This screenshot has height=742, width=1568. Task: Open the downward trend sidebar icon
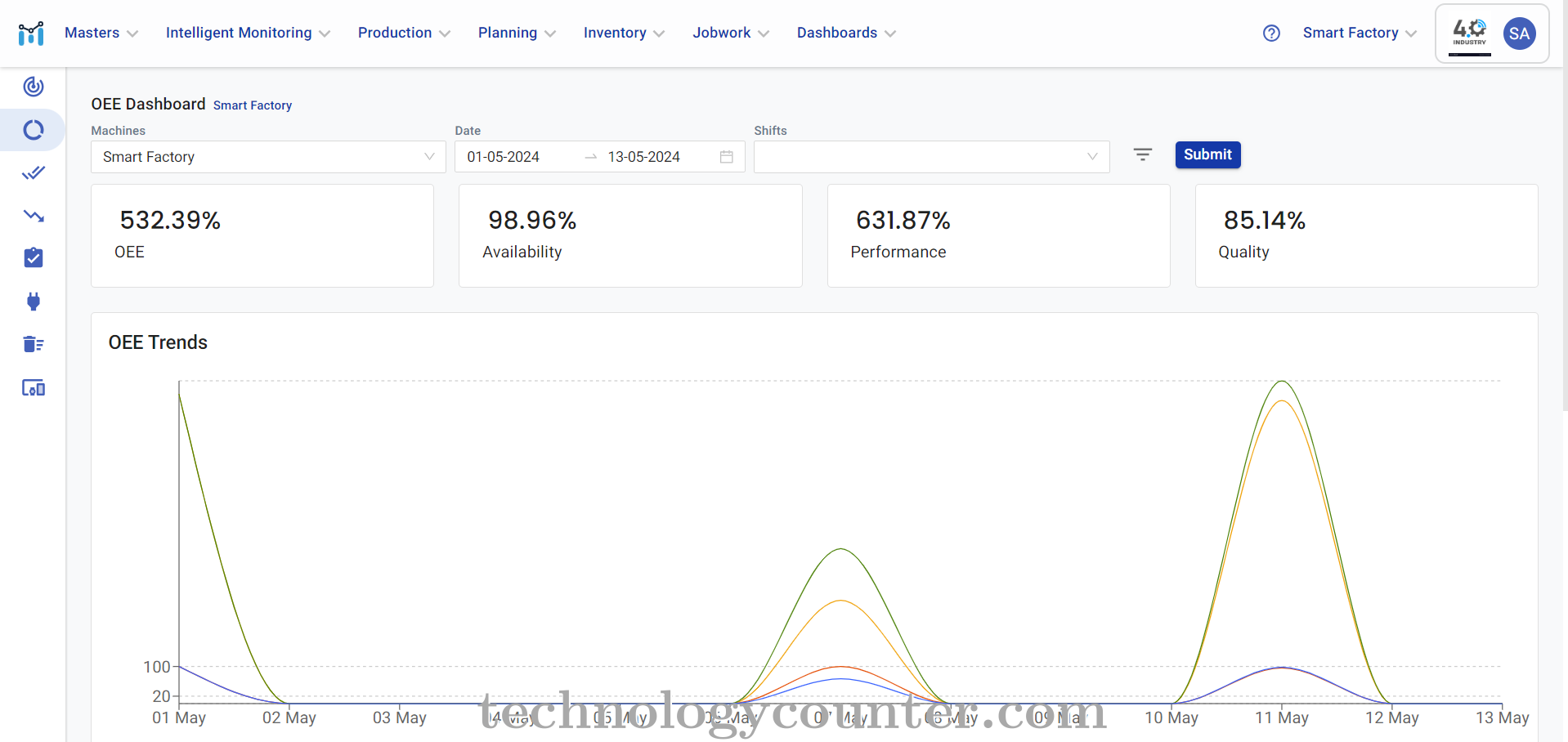point(34,217)
